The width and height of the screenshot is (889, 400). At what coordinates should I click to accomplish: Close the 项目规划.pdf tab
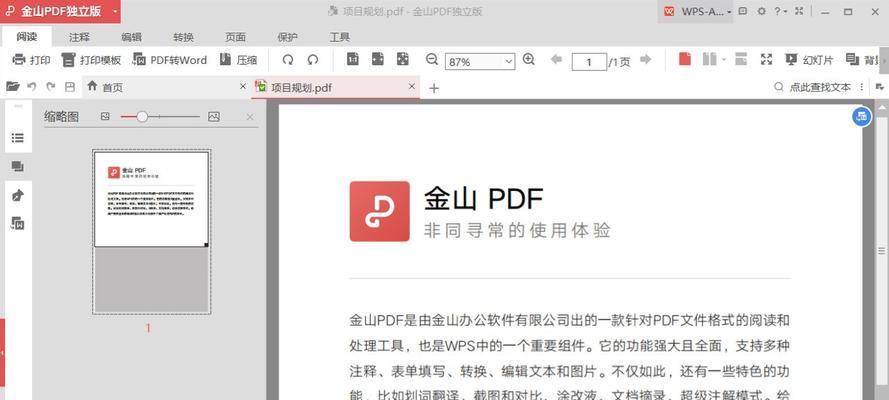[x=412, y=86]
